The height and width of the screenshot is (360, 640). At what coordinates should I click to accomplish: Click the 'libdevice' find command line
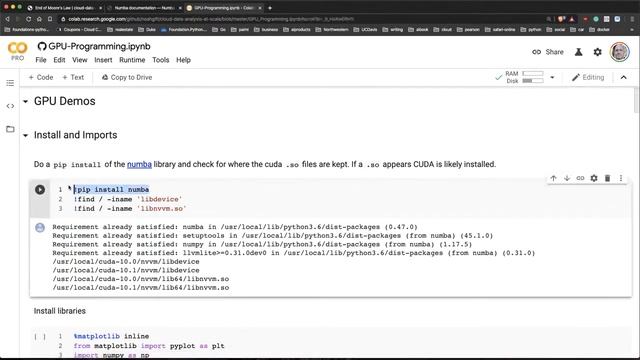click(128, 199)
